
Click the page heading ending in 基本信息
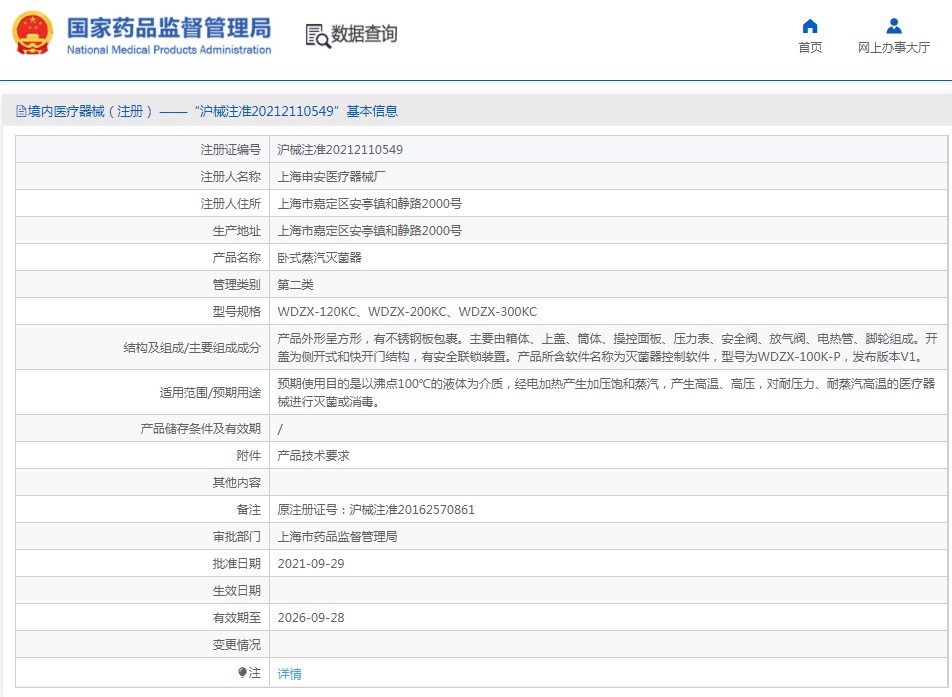tap(212, 111)
